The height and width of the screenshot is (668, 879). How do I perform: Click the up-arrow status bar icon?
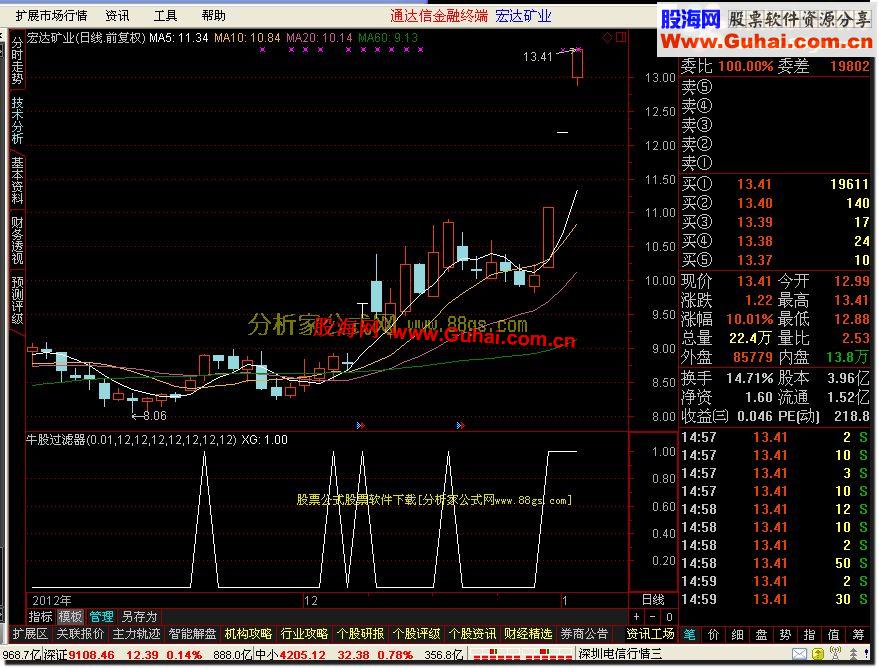pyautogui.click(x=853, y=654)
